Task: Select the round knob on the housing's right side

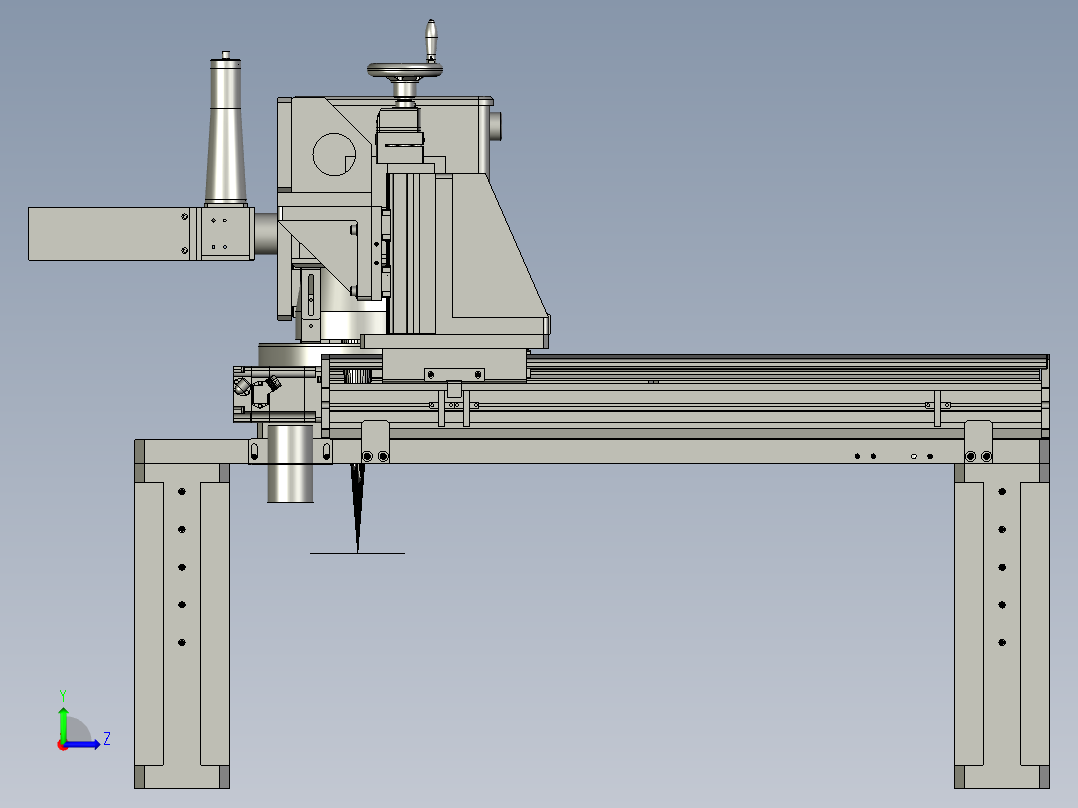Action: [x=496, y=125]
